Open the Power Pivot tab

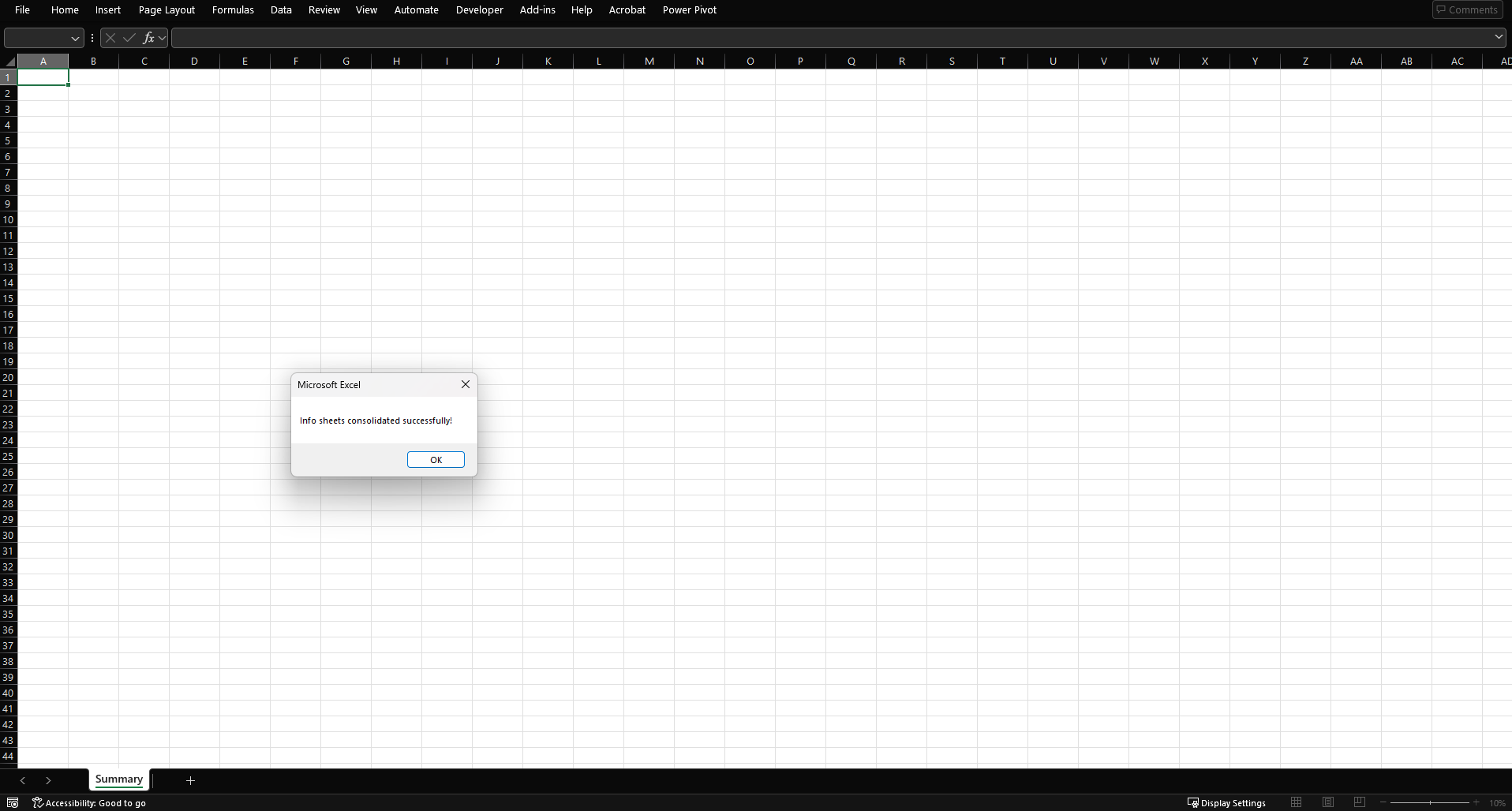click(x=690, y=9)
